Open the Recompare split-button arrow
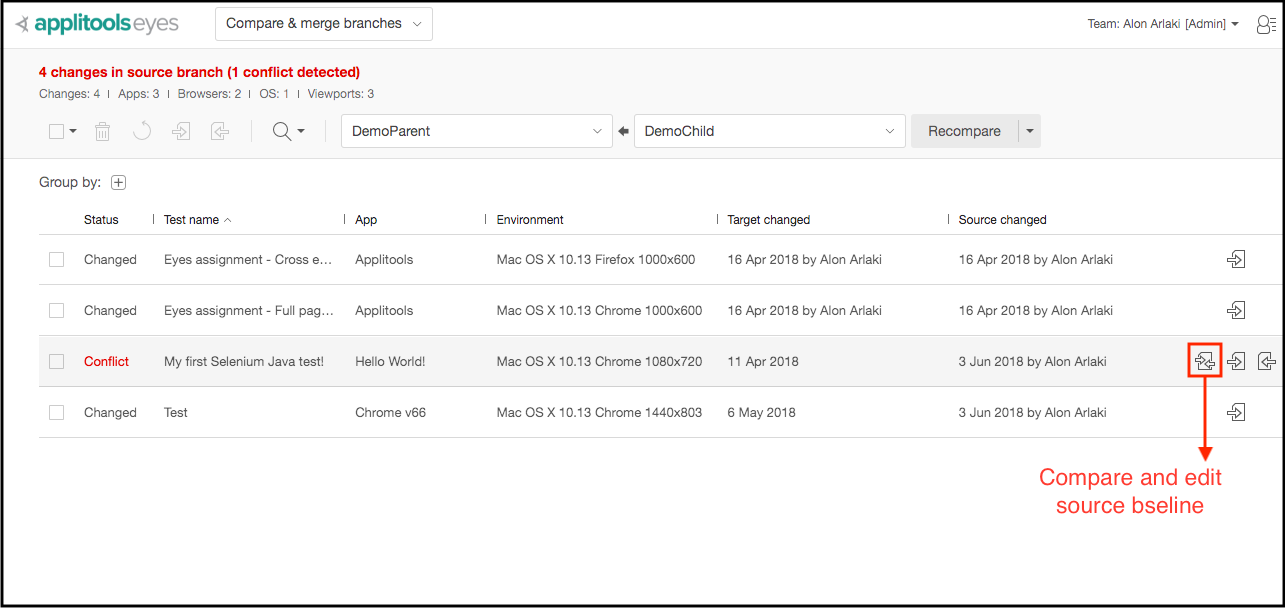This screenshot has width=1285, height=608. (1030, 131)
